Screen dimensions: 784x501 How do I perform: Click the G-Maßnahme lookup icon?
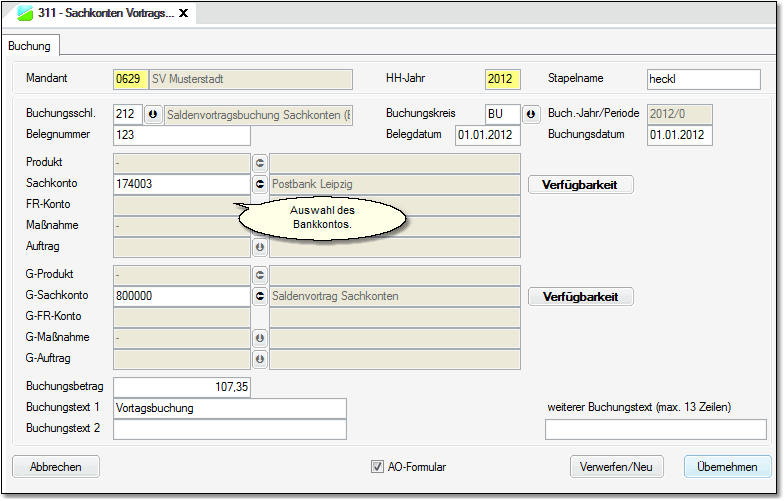tap(259, 339)
